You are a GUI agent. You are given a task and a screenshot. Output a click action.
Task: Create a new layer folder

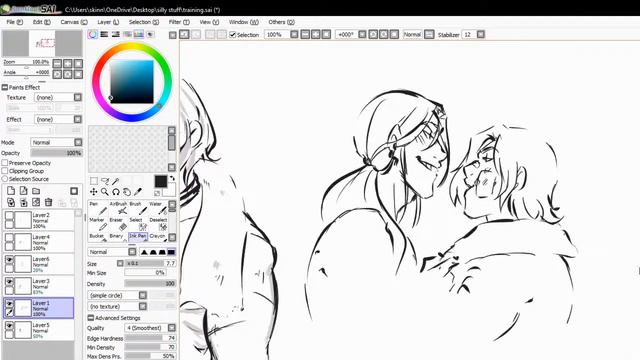[36, 191]
